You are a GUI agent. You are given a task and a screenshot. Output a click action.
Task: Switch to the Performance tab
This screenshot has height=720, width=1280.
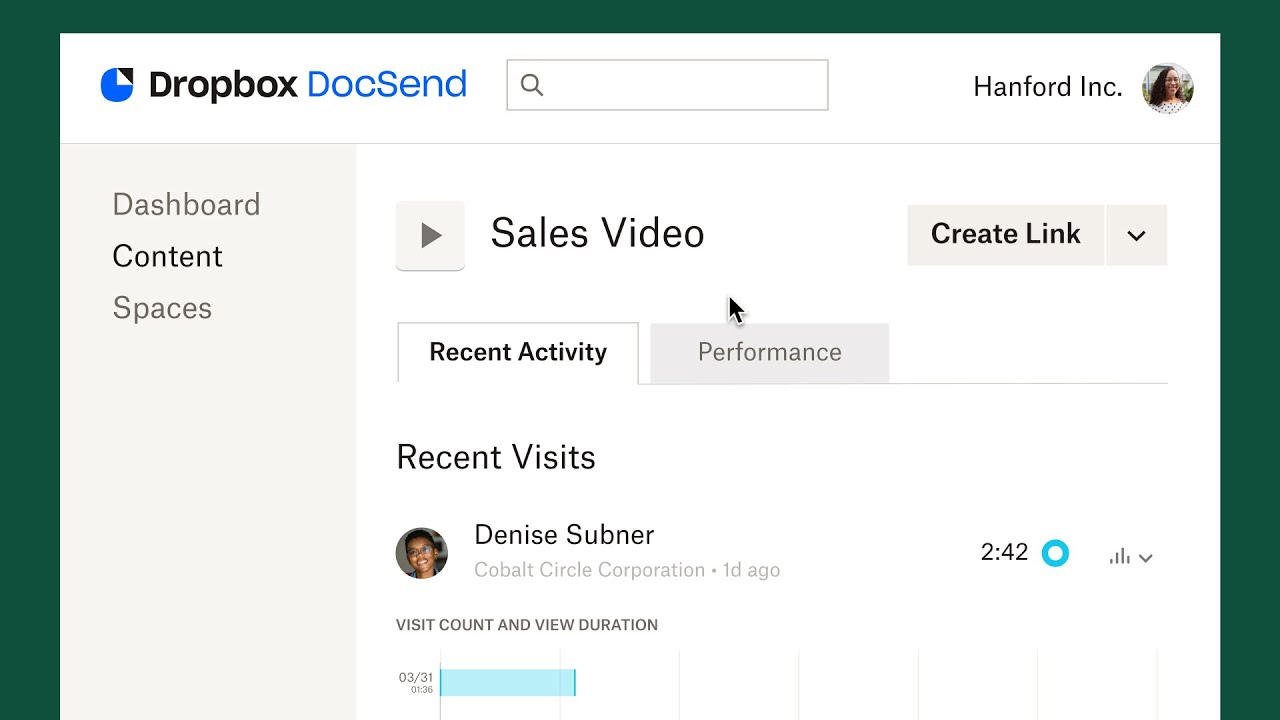769,352
